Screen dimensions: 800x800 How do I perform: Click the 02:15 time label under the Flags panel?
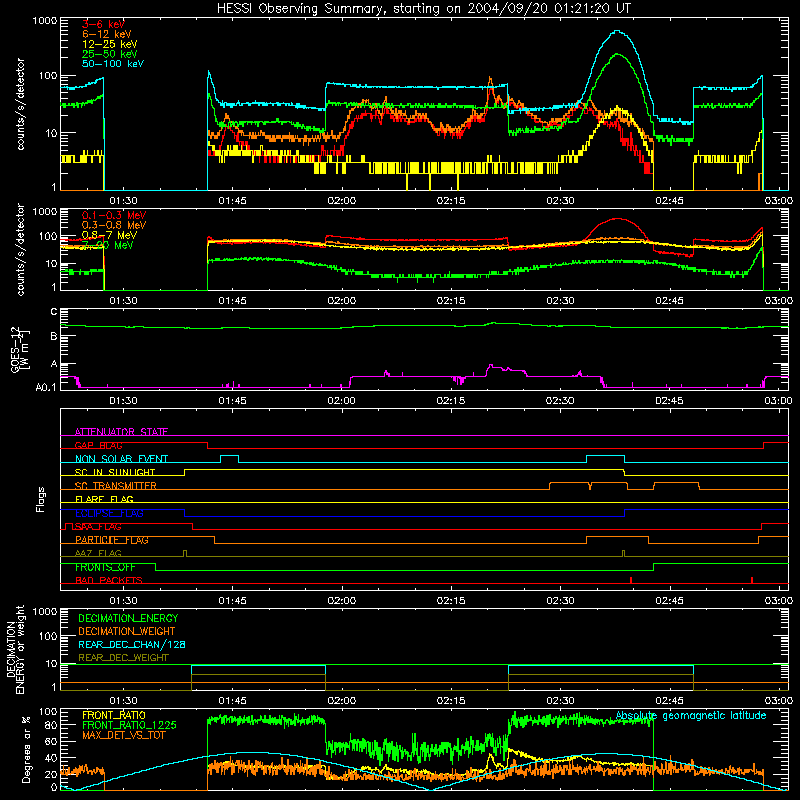(x=451, y=601)
